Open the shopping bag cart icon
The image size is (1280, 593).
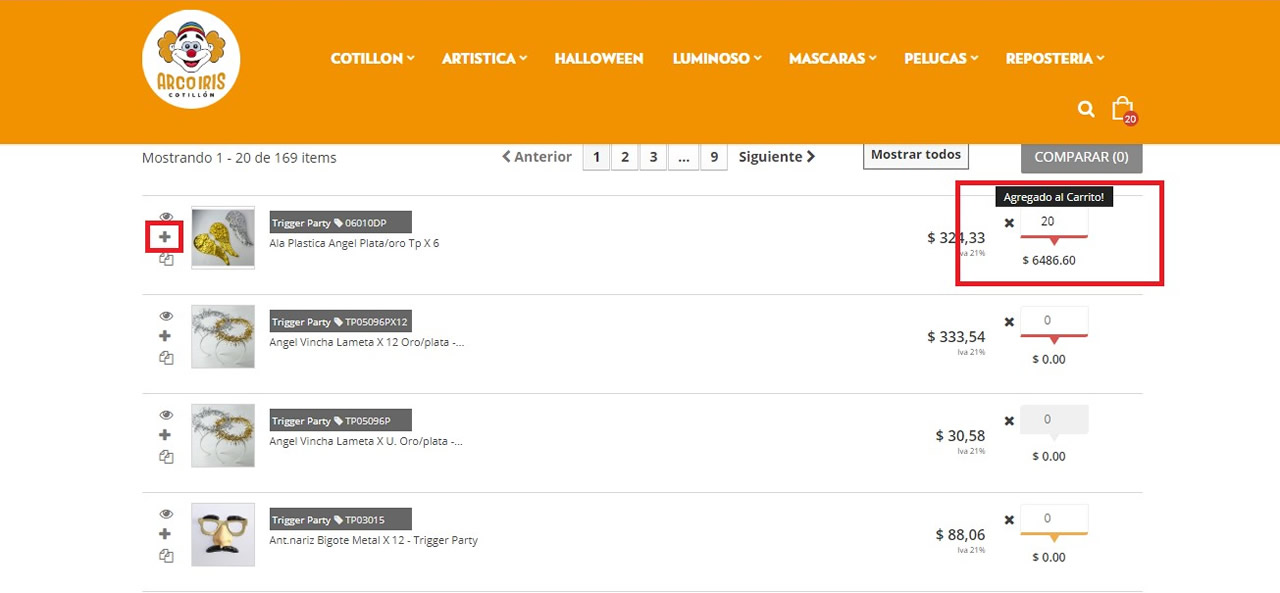click(1123, 108)
